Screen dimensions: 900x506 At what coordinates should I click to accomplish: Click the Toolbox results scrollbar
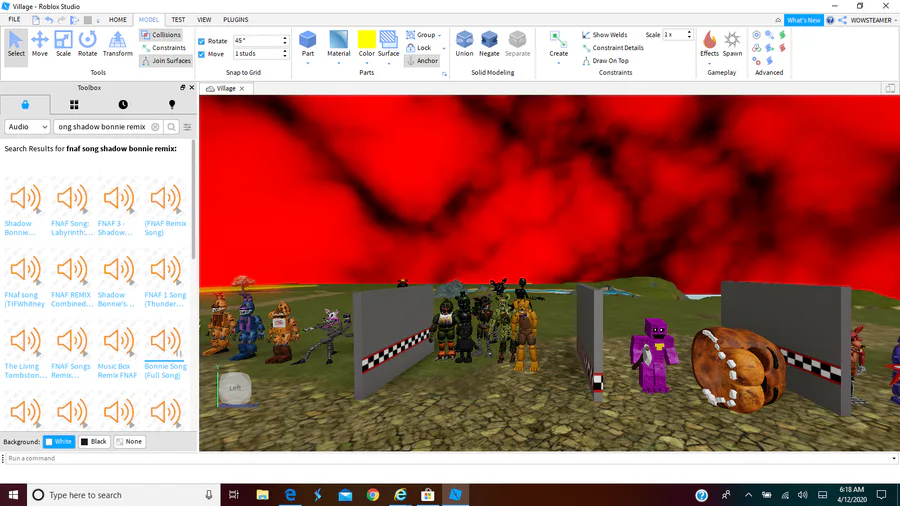[x=193, y=200]
